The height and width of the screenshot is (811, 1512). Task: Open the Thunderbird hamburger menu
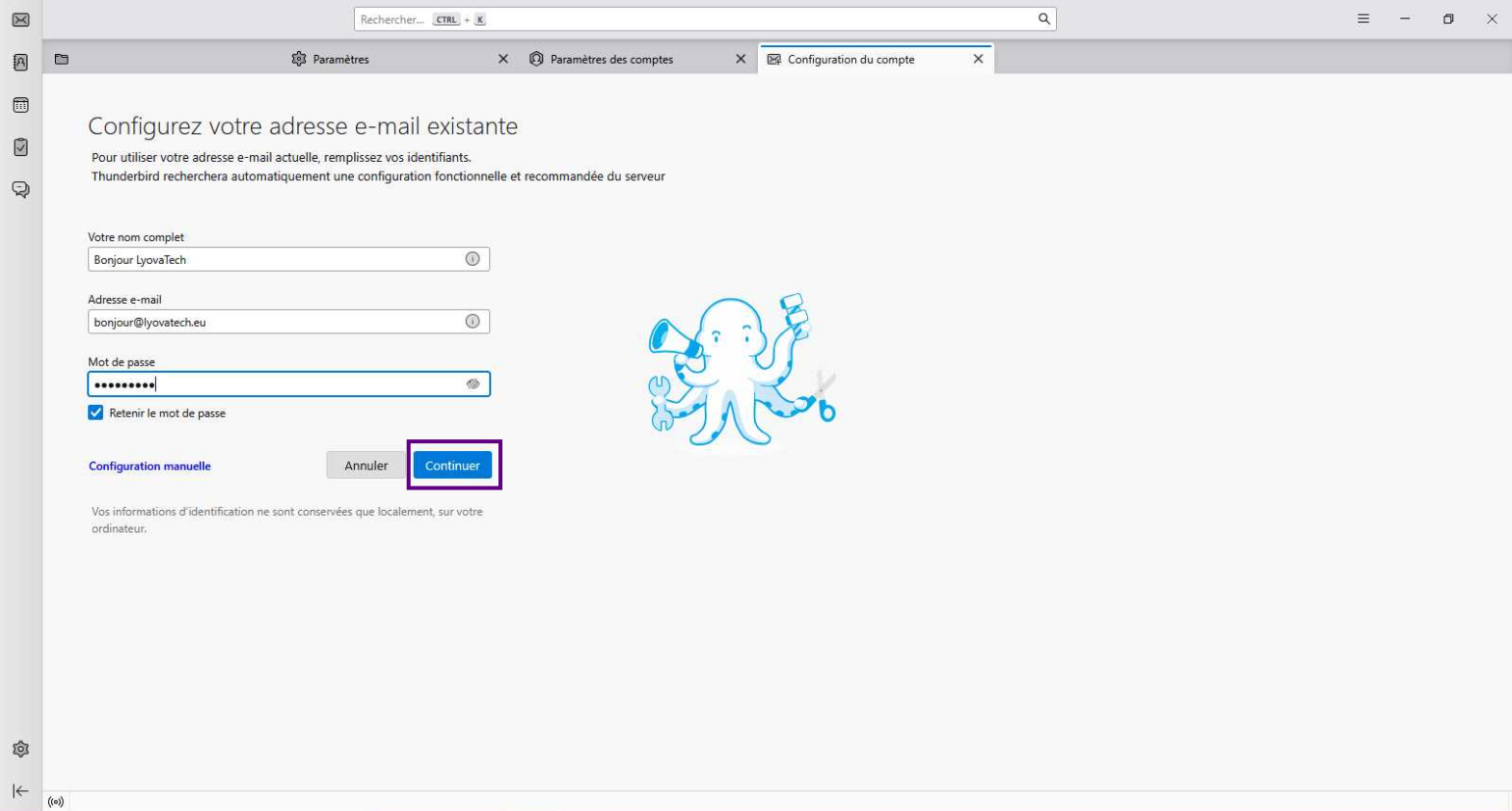[x=1363, y=19]
